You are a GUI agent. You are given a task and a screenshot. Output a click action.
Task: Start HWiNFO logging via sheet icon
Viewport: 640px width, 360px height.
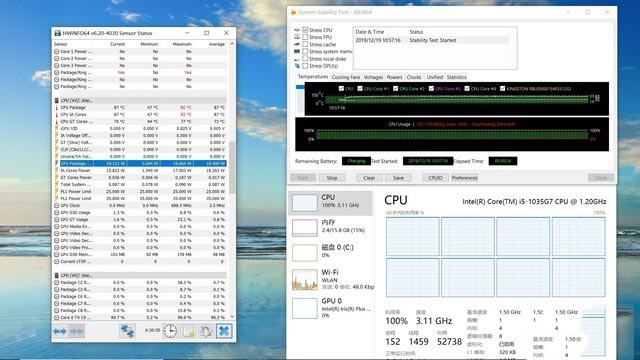pyautogui.click(x=189, y=331)
